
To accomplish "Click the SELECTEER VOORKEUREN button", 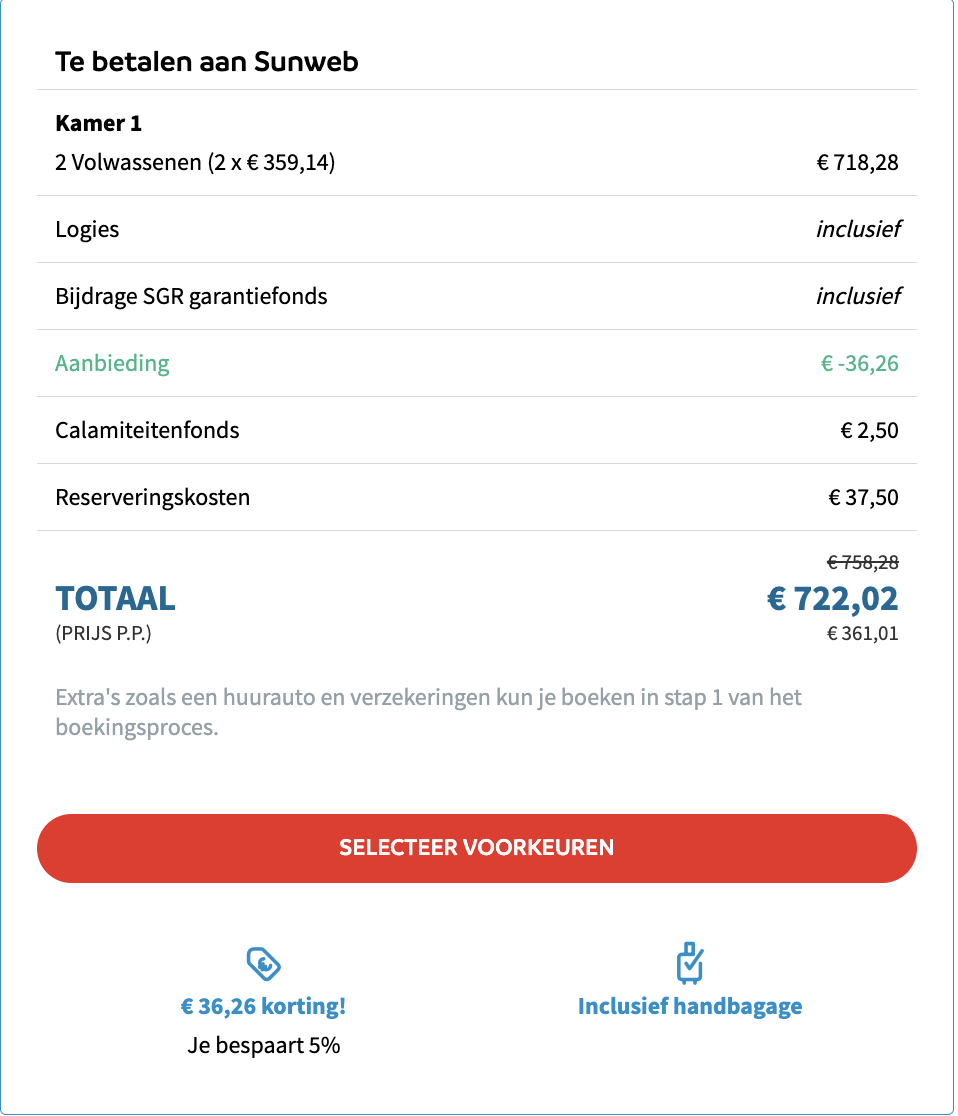I will click(477, 848).
